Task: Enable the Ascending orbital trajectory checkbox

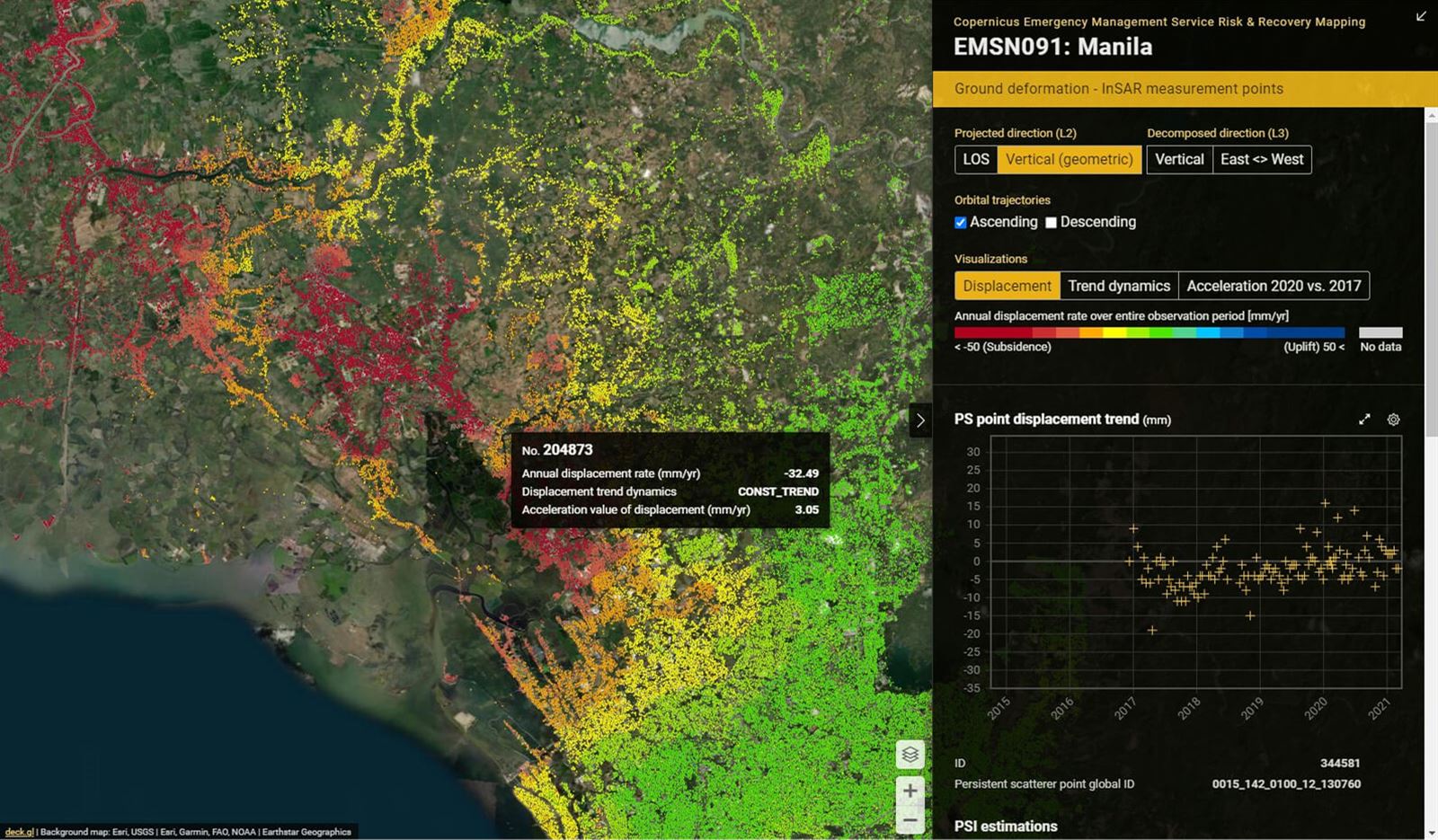Action: pyautogui.click(x=961, y=223)
